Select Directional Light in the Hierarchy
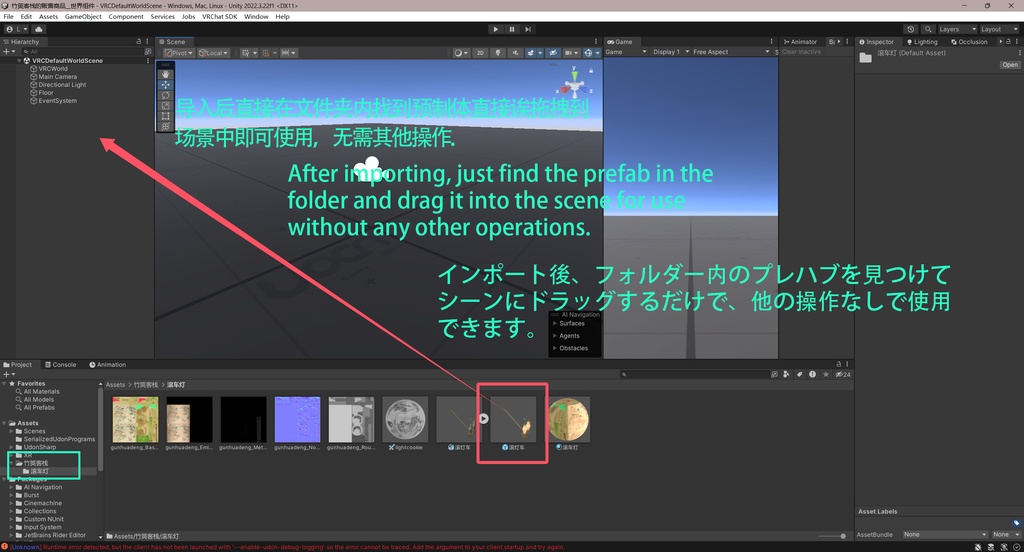The width and height of the screenshot is (1024, 552). 62,85
